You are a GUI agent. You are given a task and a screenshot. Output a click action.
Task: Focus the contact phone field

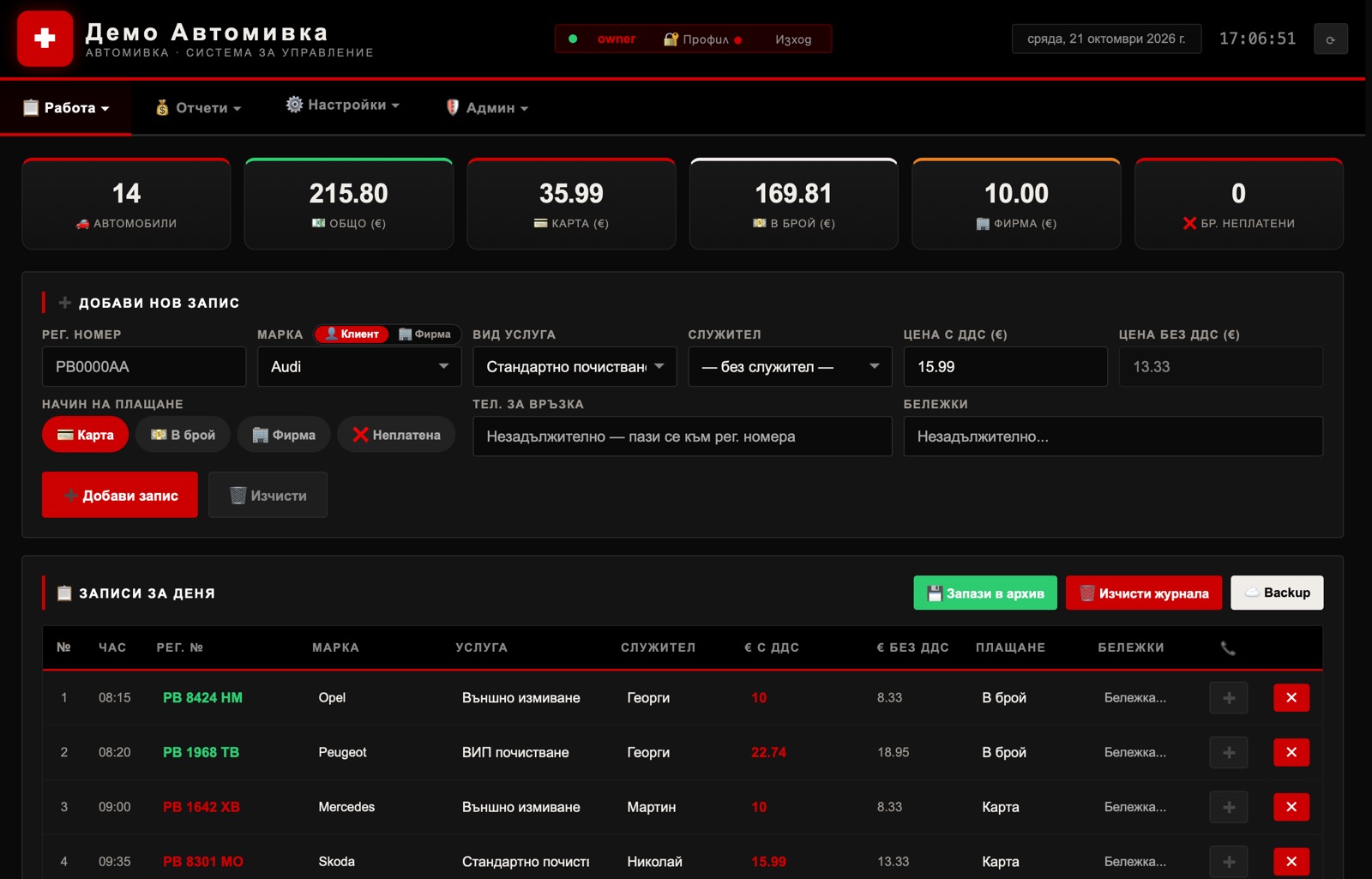(682, 436)
